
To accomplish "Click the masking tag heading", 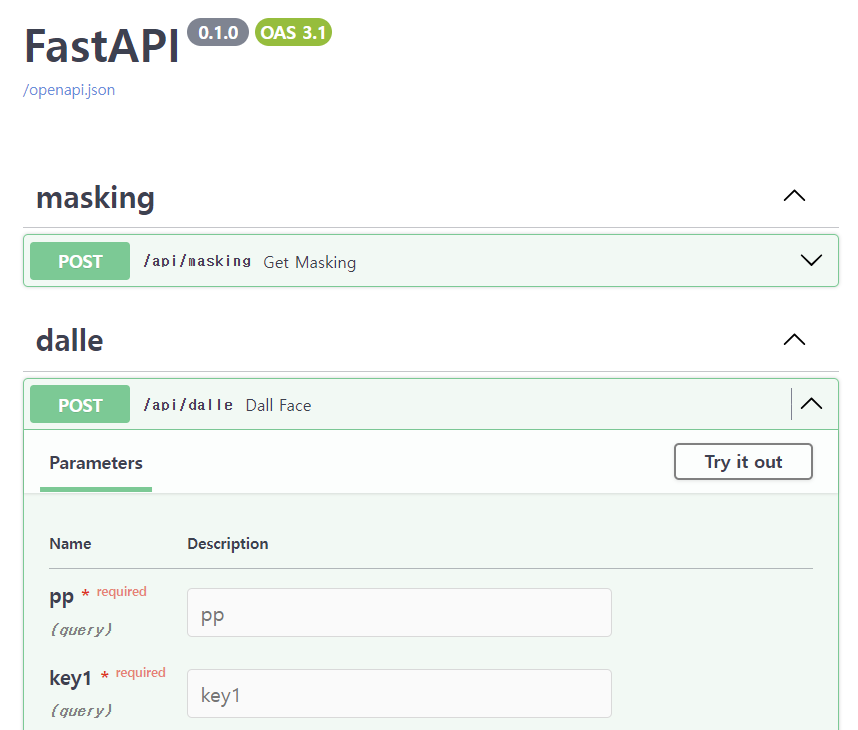I will 95,198.
